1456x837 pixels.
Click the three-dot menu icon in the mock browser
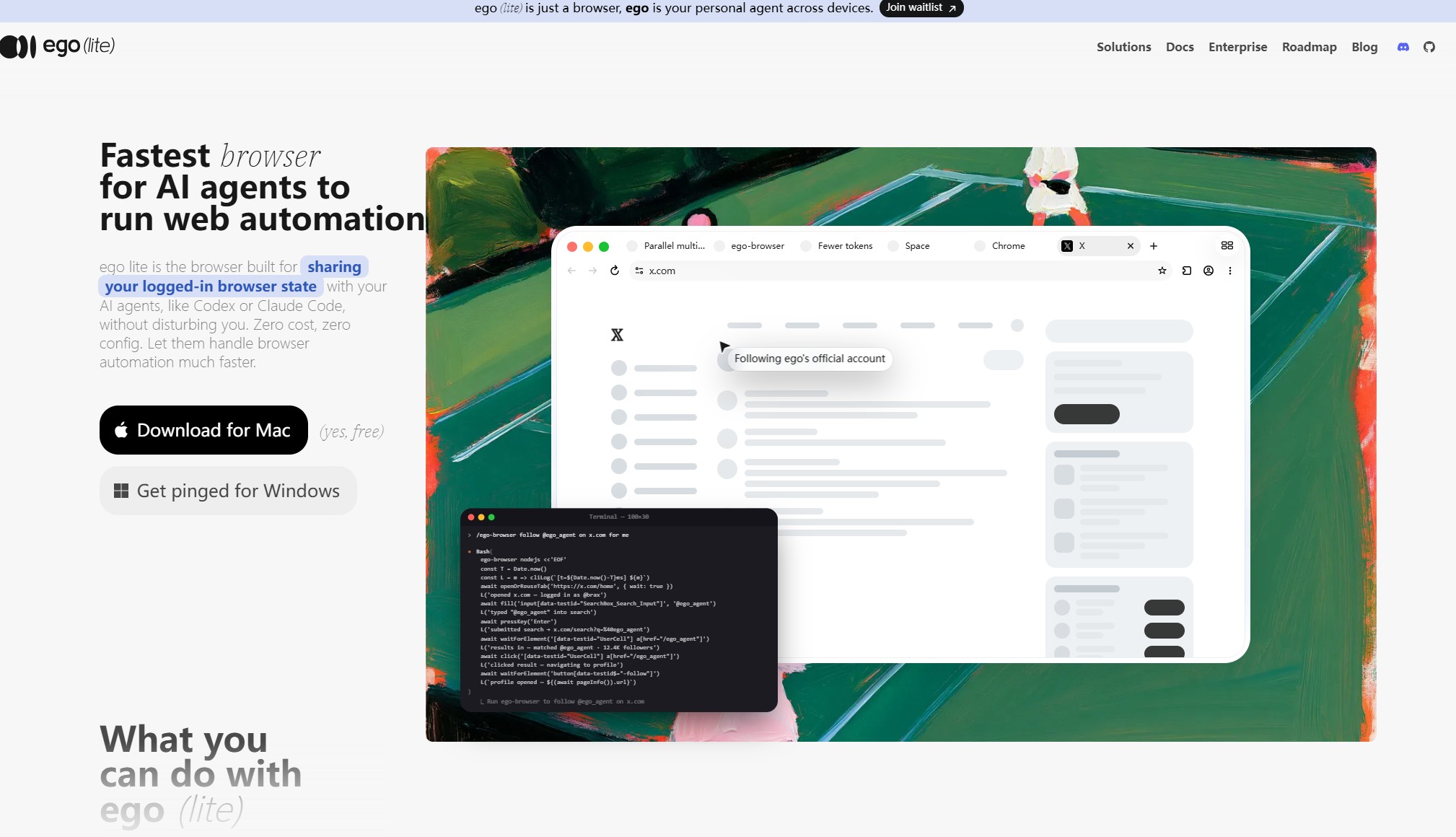point(1230,271)
